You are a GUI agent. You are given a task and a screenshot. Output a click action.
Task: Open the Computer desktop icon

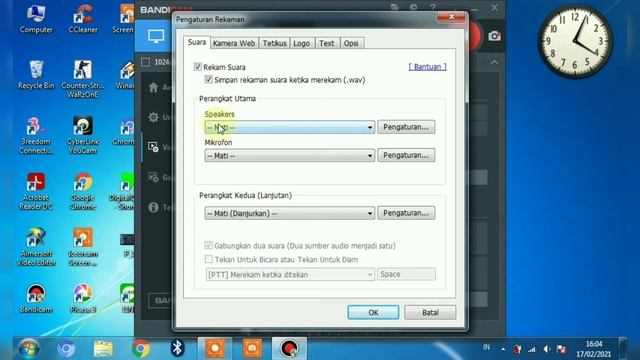(x=36, y=19)
